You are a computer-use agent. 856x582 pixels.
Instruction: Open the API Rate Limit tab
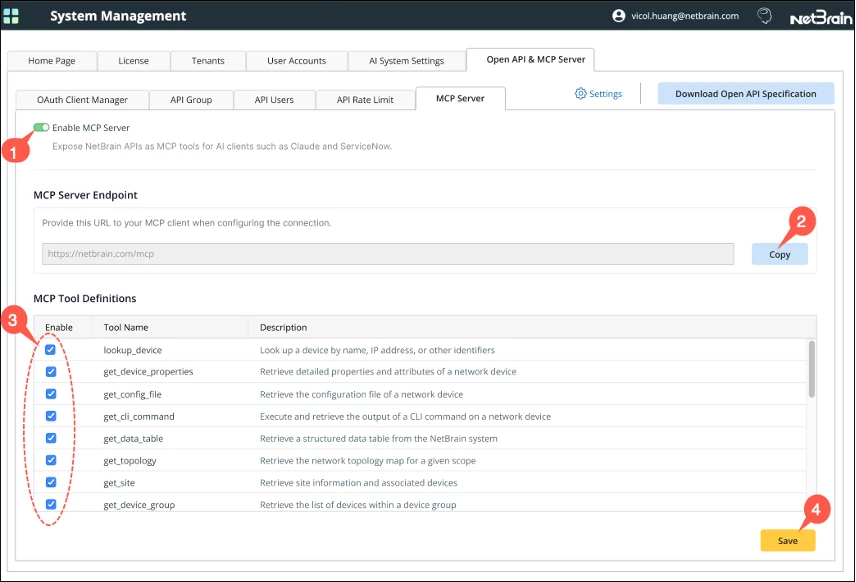[365, 100]
